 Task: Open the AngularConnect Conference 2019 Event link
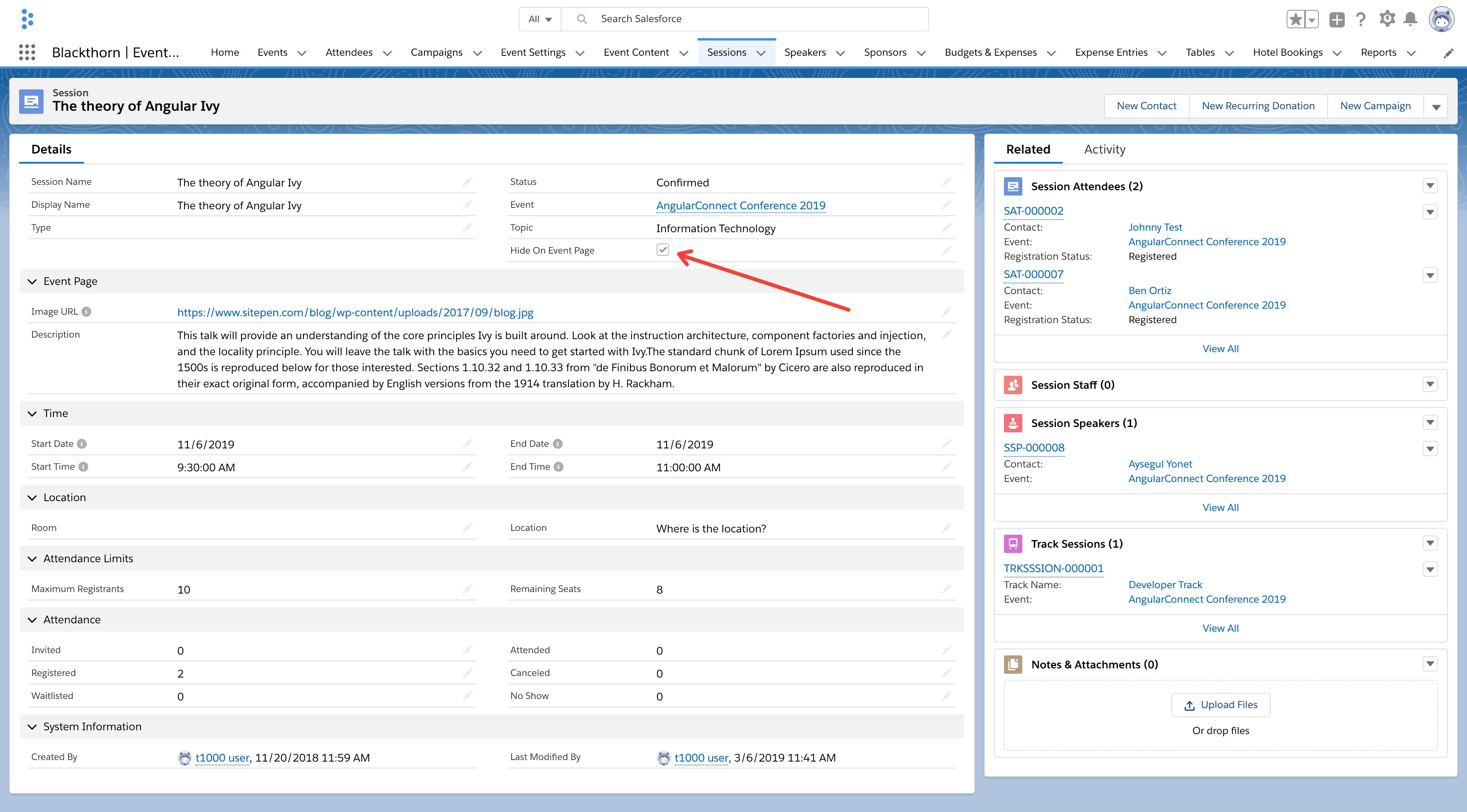(x=740, y=205)
